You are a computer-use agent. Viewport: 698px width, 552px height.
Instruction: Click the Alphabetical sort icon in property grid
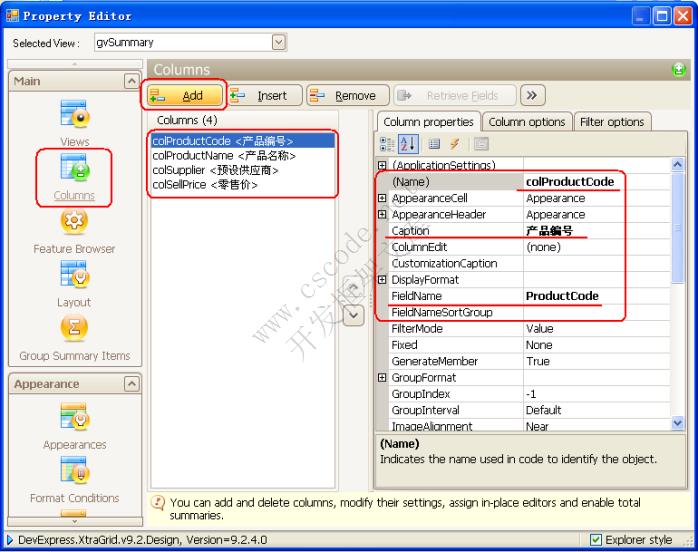[x=408, y=144]
